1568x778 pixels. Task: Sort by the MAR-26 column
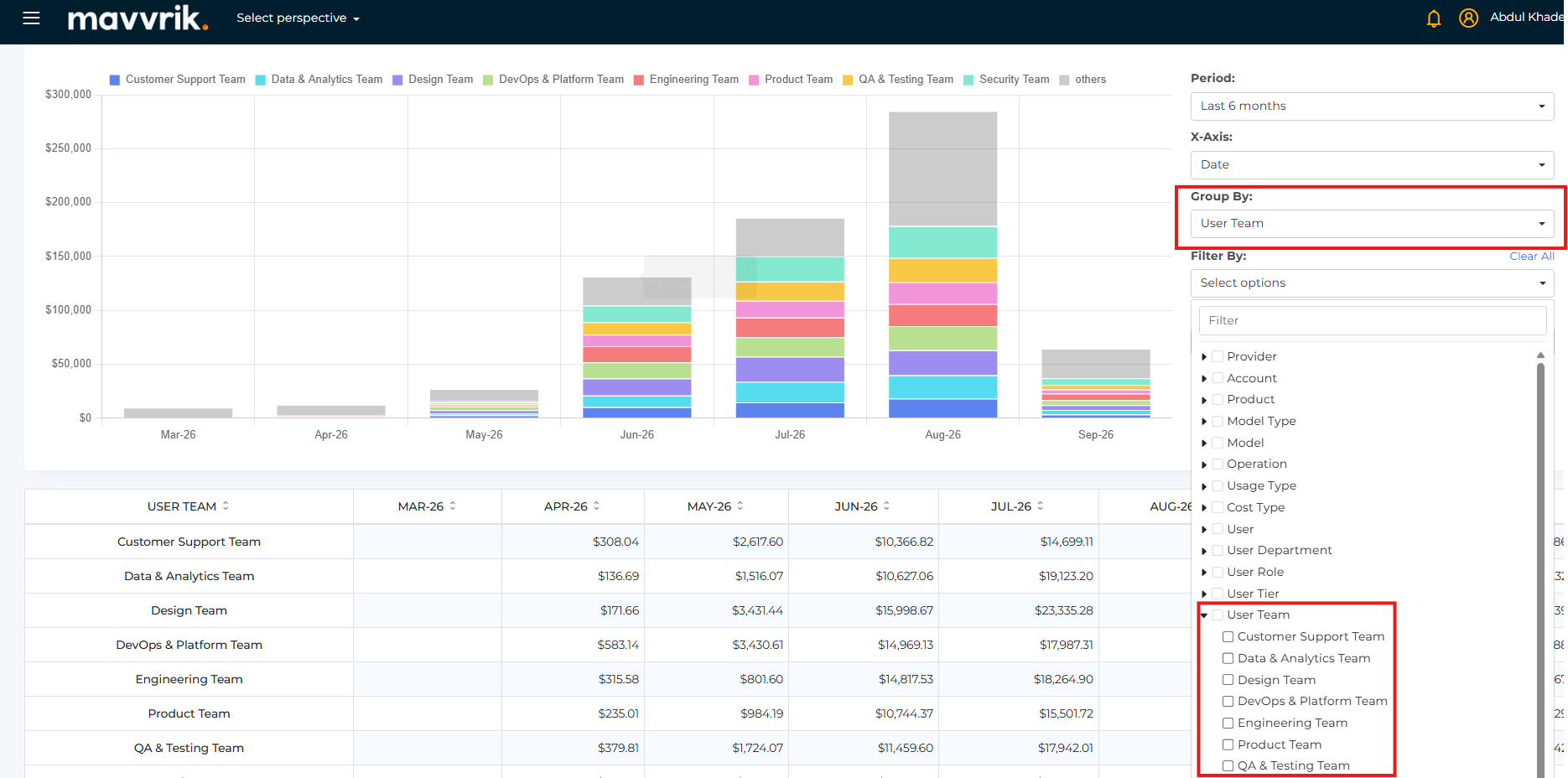tap(453, 506)
